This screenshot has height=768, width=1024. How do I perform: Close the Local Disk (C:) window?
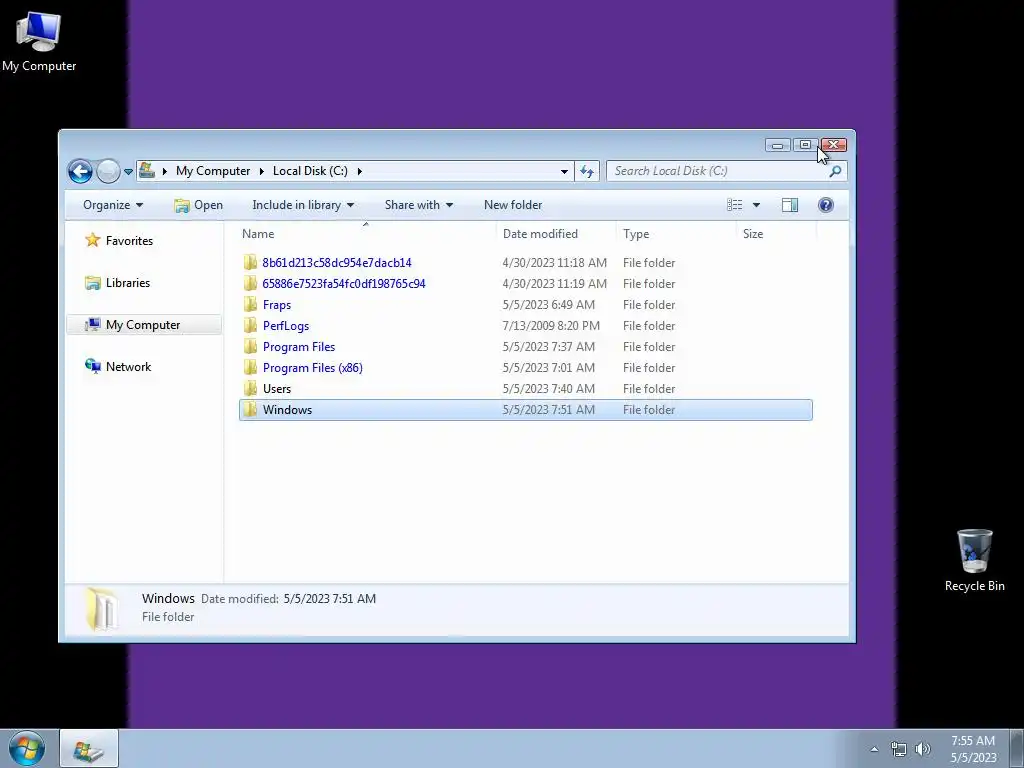pos(833,145)
